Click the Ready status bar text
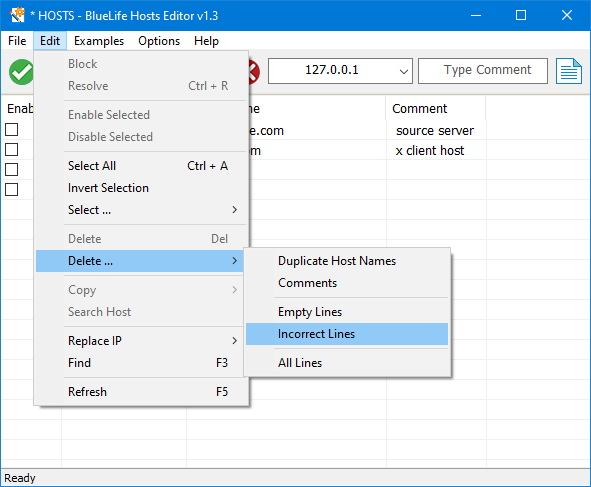Screen dimensions: 591x487 coord(20,478)
